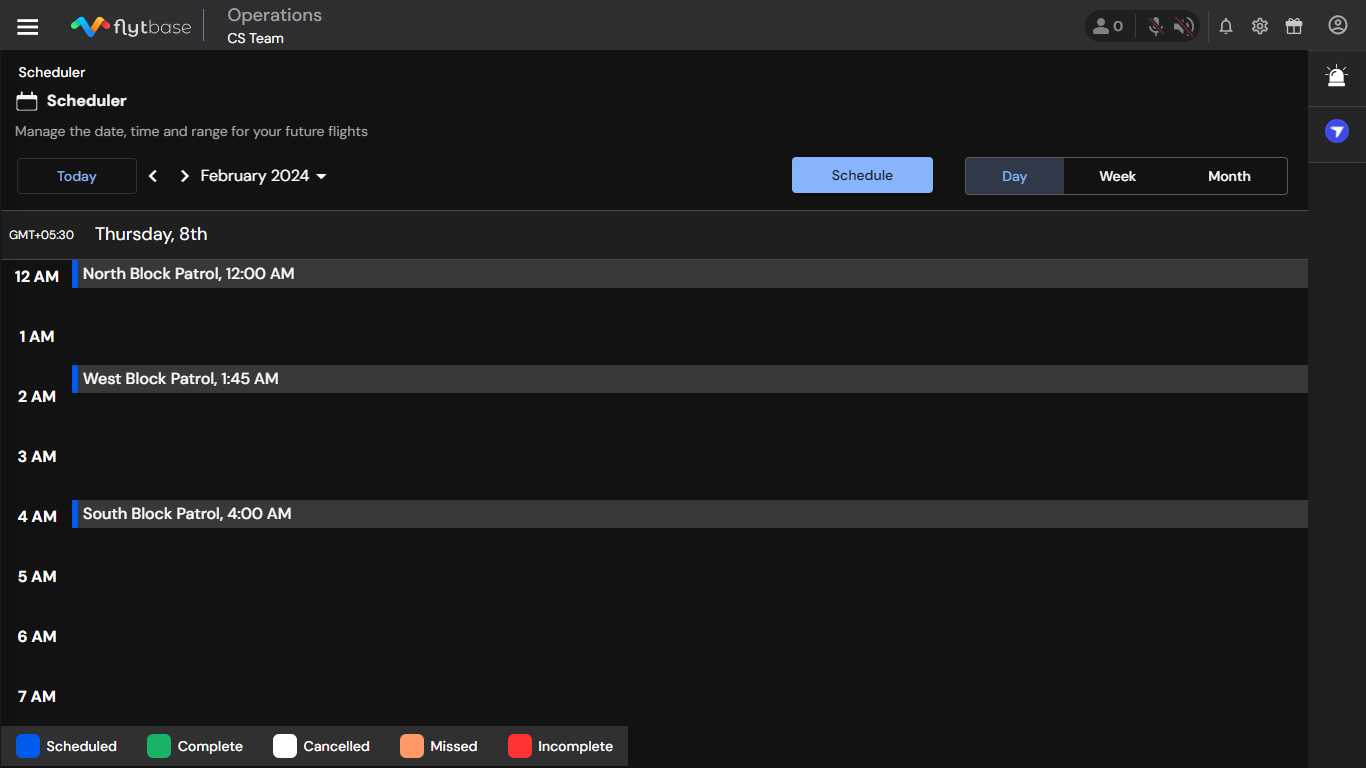Show the connected users count
The image size is (1366, 768).
point(1108,27)
